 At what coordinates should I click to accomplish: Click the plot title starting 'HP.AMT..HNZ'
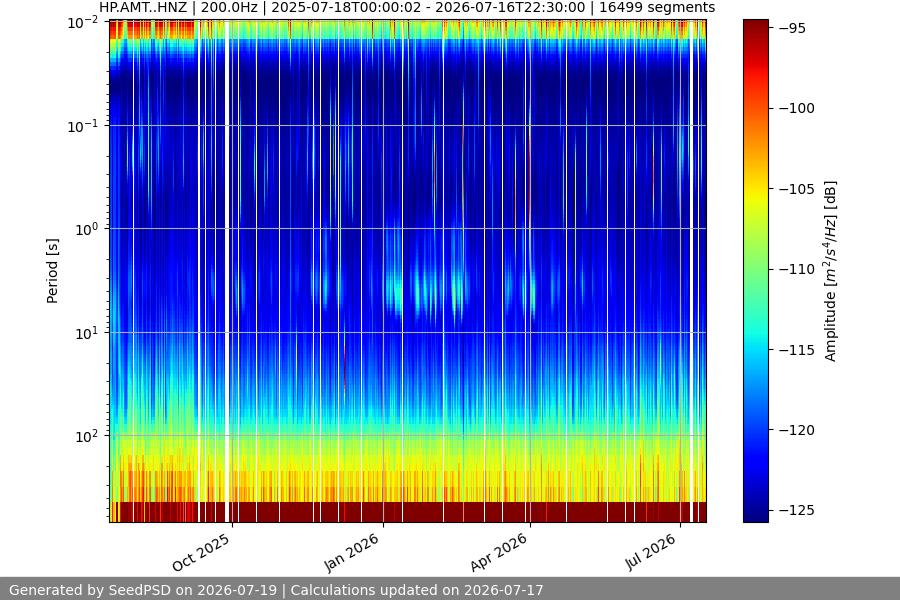(x=407, y=7)
